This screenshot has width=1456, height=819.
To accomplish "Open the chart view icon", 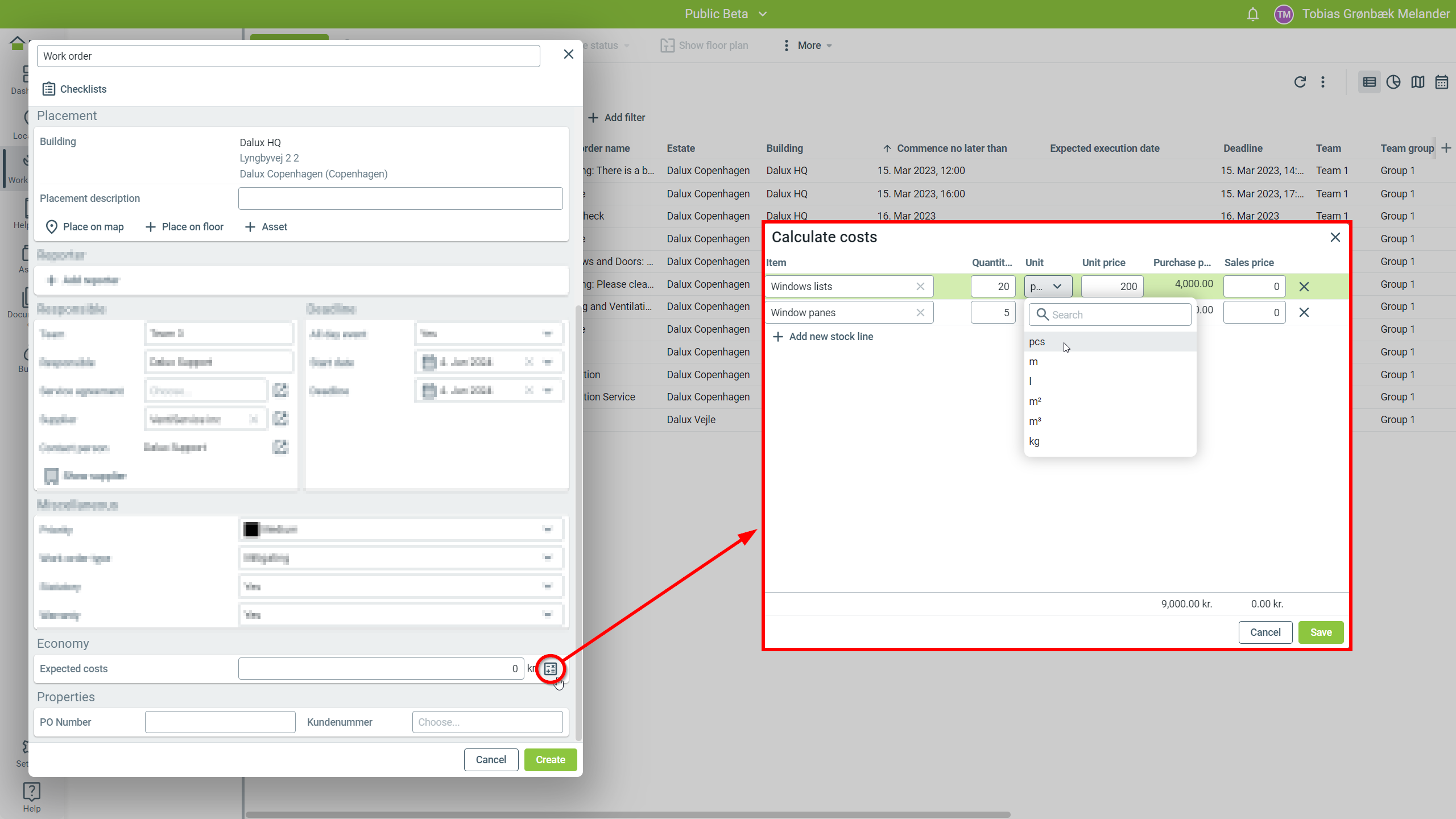I will [1393, 82].
